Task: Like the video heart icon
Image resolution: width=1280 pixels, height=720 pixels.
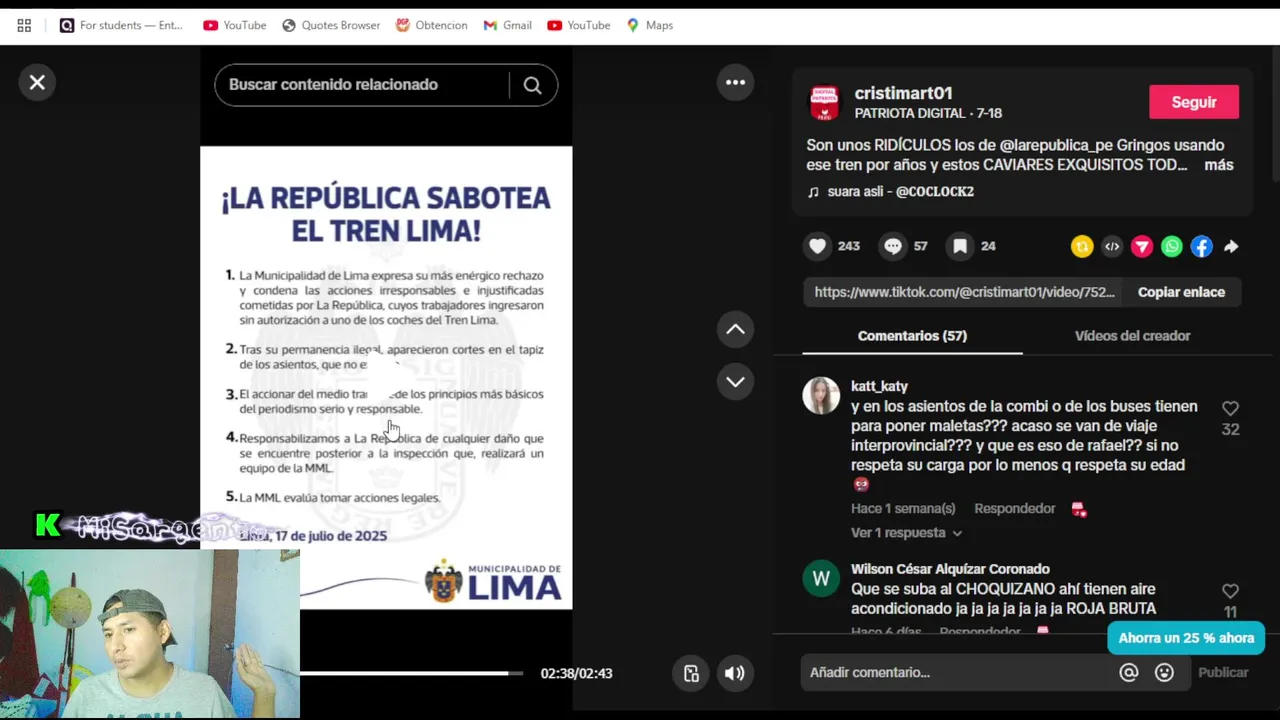Action: tap(818, 246)
